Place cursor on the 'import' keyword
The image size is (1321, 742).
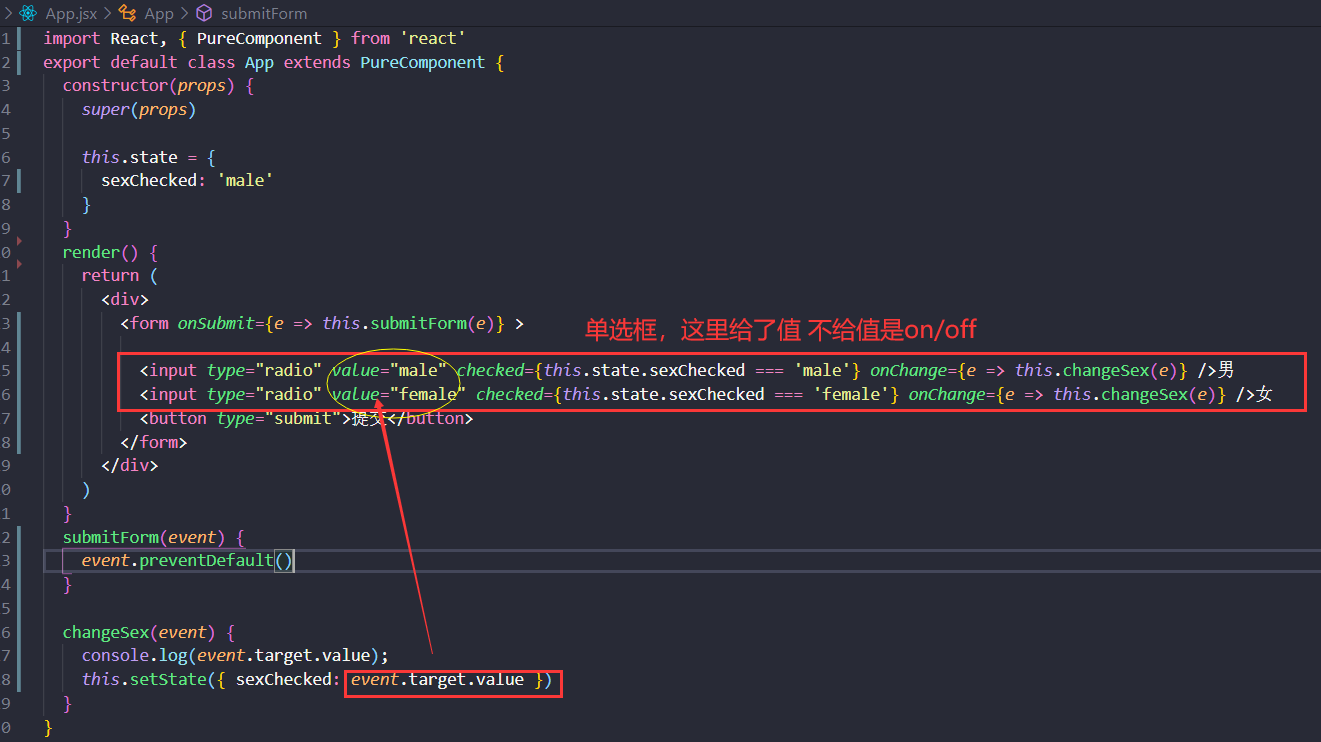[72, 38]
